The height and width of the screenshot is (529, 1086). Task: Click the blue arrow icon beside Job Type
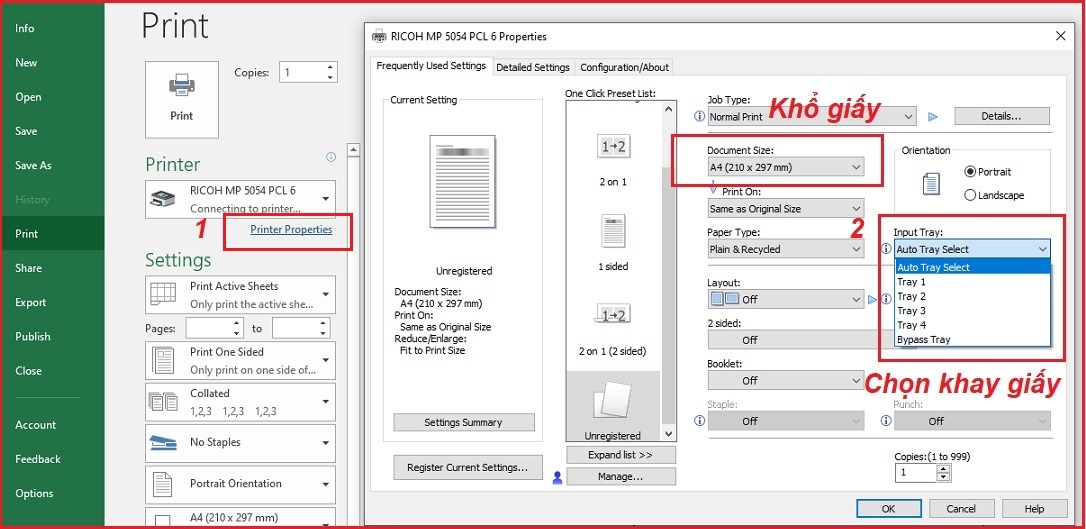click(933, 117)
